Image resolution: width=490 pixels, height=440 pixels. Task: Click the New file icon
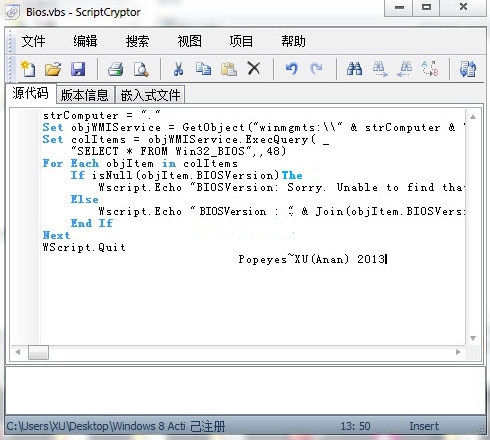pos(28,69)
